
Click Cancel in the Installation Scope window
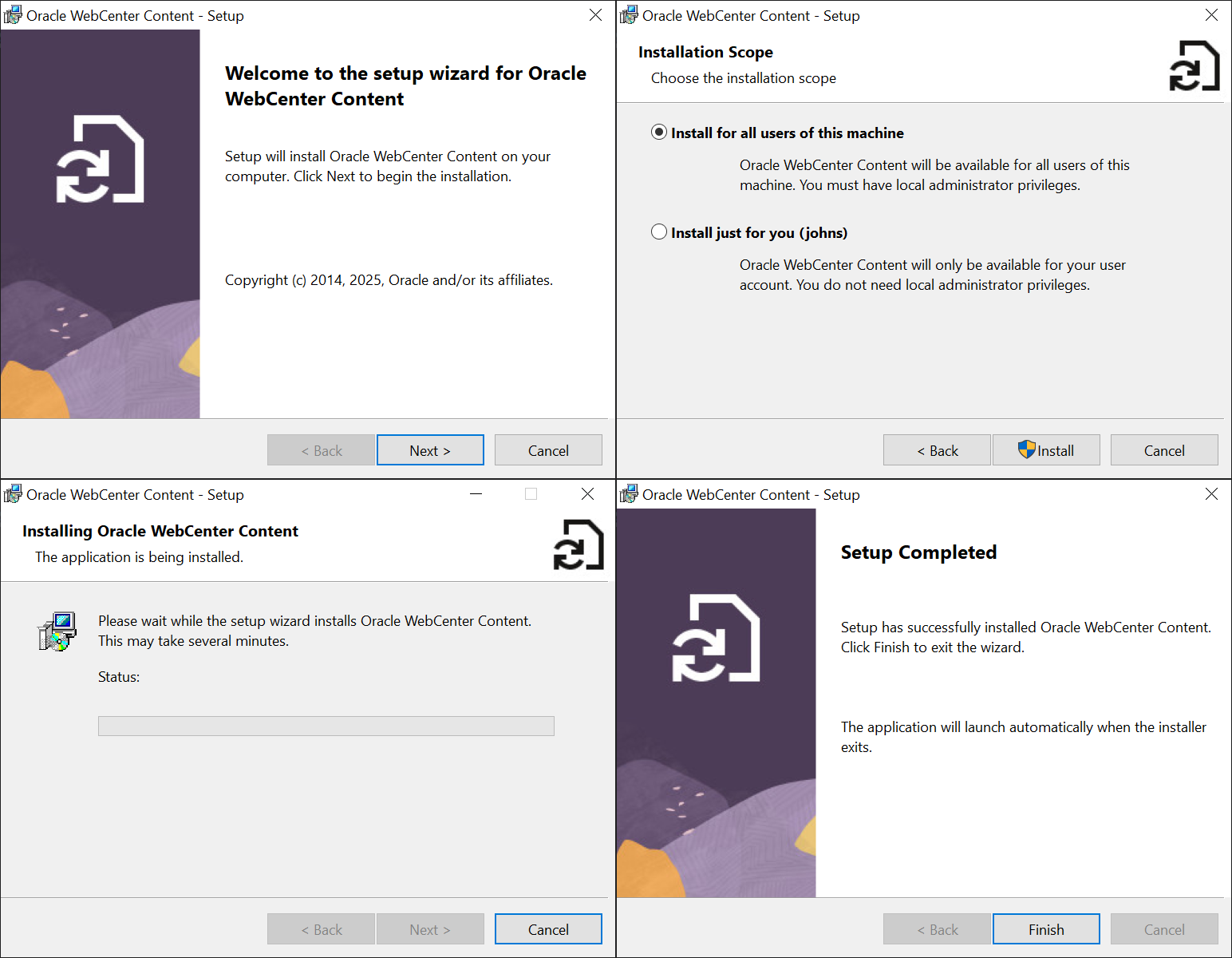(x=1164, y=450)
